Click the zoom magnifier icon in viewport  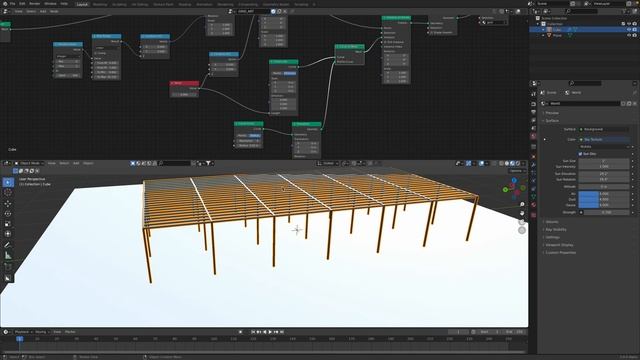[522, 204]
